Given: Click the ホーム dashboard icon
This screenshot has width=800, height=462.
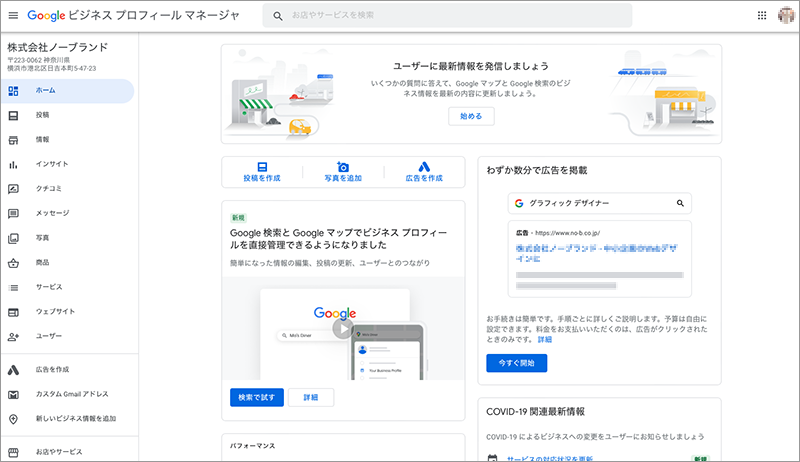Looking at the screenshot, I should click(13, 91).
